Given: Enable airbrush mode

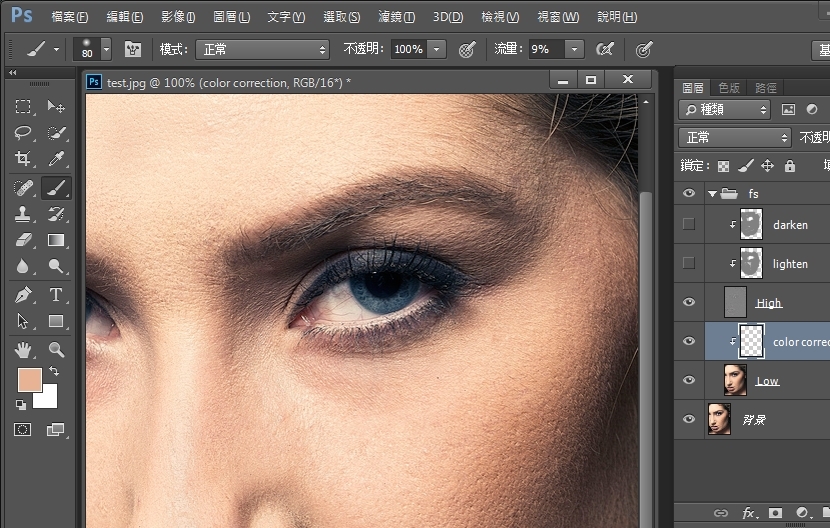Looking at the screenshot, I should [x=605, y=49].
